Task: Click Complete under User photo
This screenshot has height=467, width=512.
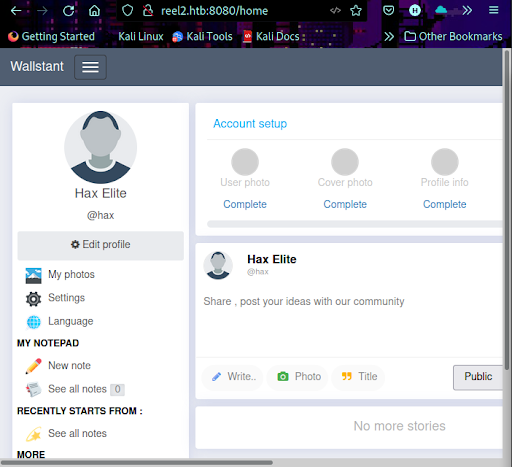Action: 245,204
